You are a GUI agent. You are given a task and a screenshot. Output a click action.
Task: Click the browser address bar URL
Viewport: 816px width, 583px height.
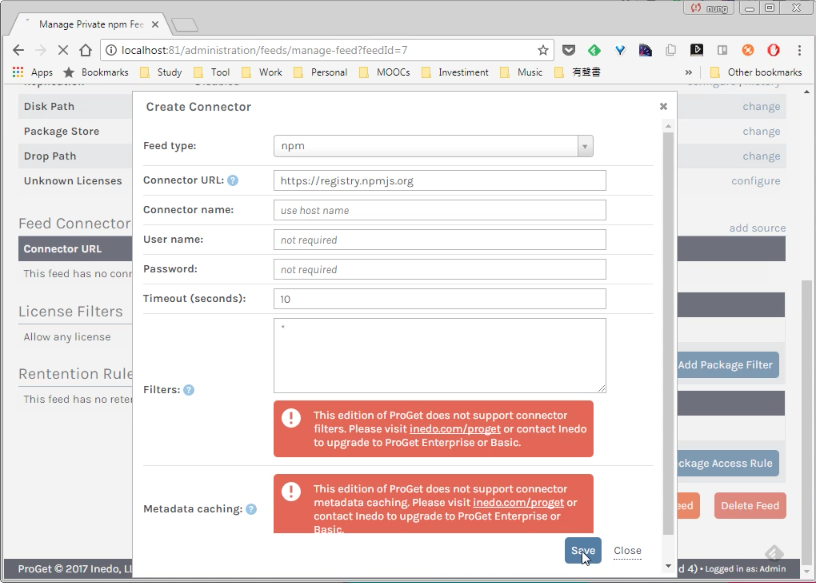pos(264,50)
